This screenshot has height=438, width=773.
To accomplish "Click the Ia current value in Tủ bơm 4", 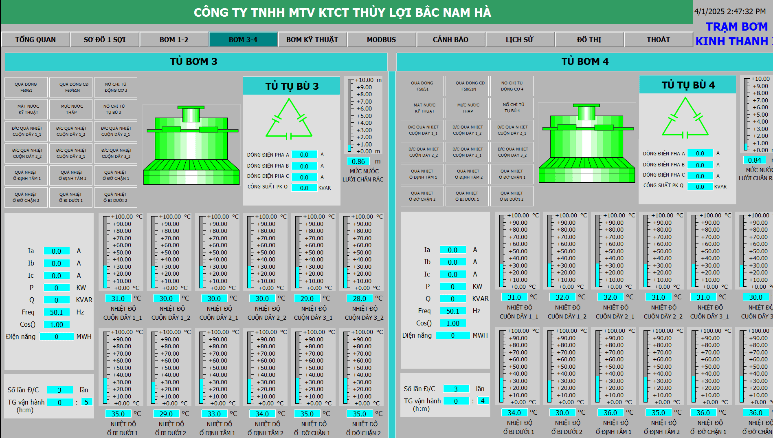I will (x=453, y=250).
